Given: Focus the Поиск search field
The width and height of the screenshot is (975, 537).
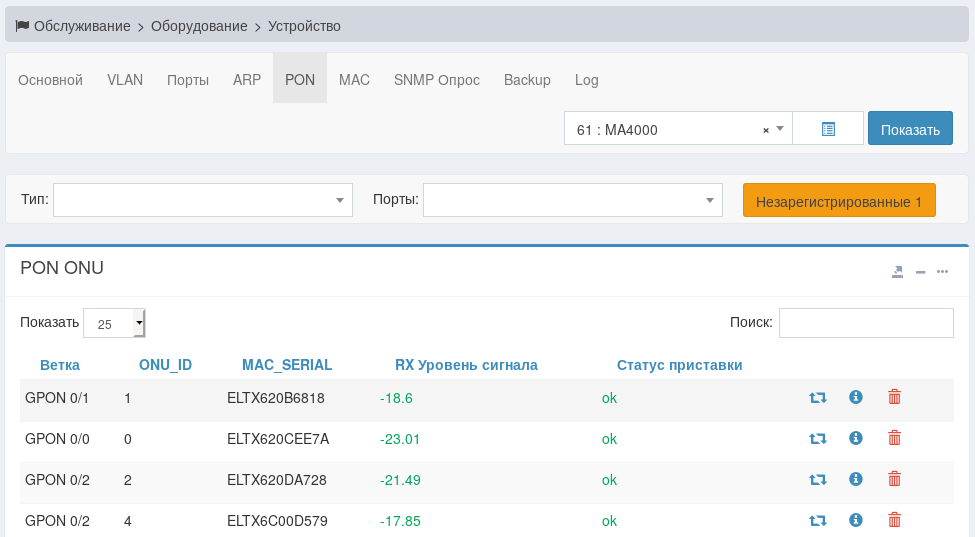Looking at the screenshot, I should pyautogui.click(x=865, y=323).
